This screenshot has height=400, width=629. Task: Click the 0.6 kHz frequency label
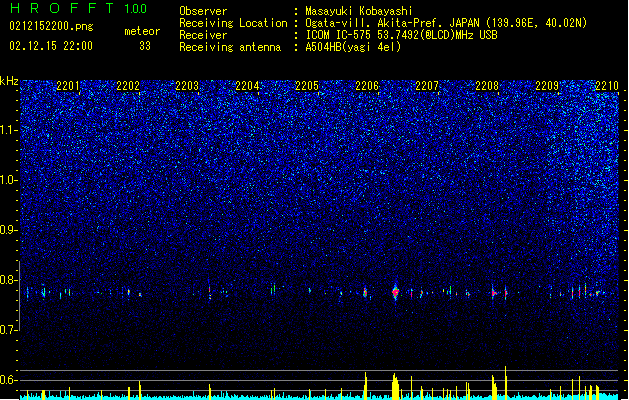9,380
